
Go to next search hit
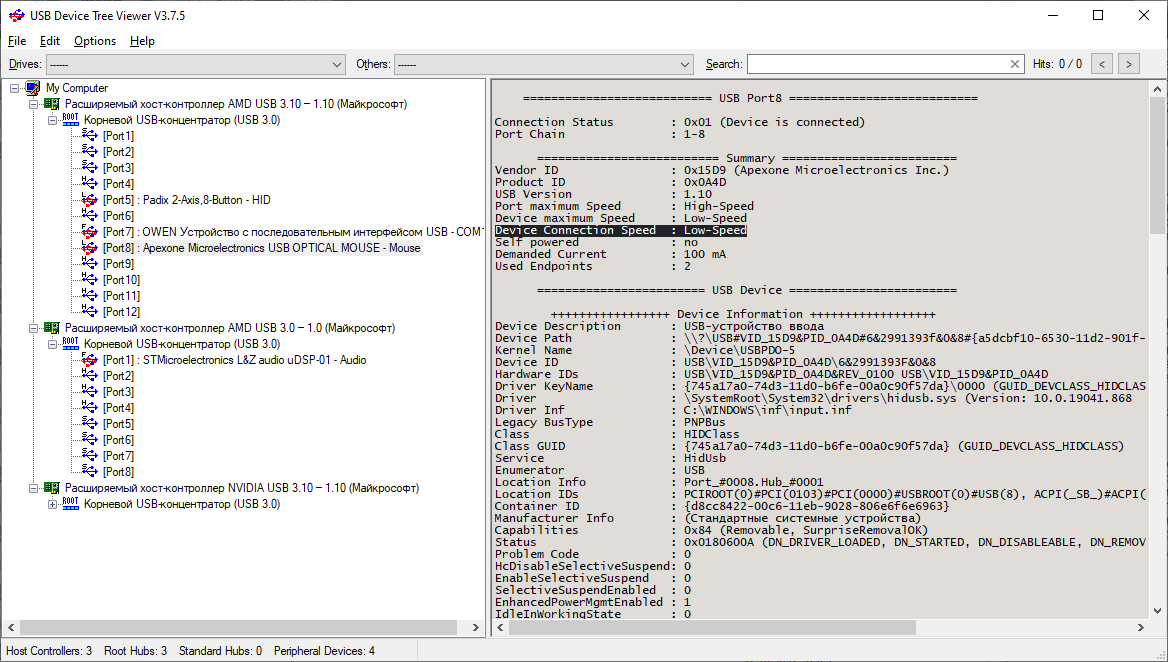pos(1129,64)
